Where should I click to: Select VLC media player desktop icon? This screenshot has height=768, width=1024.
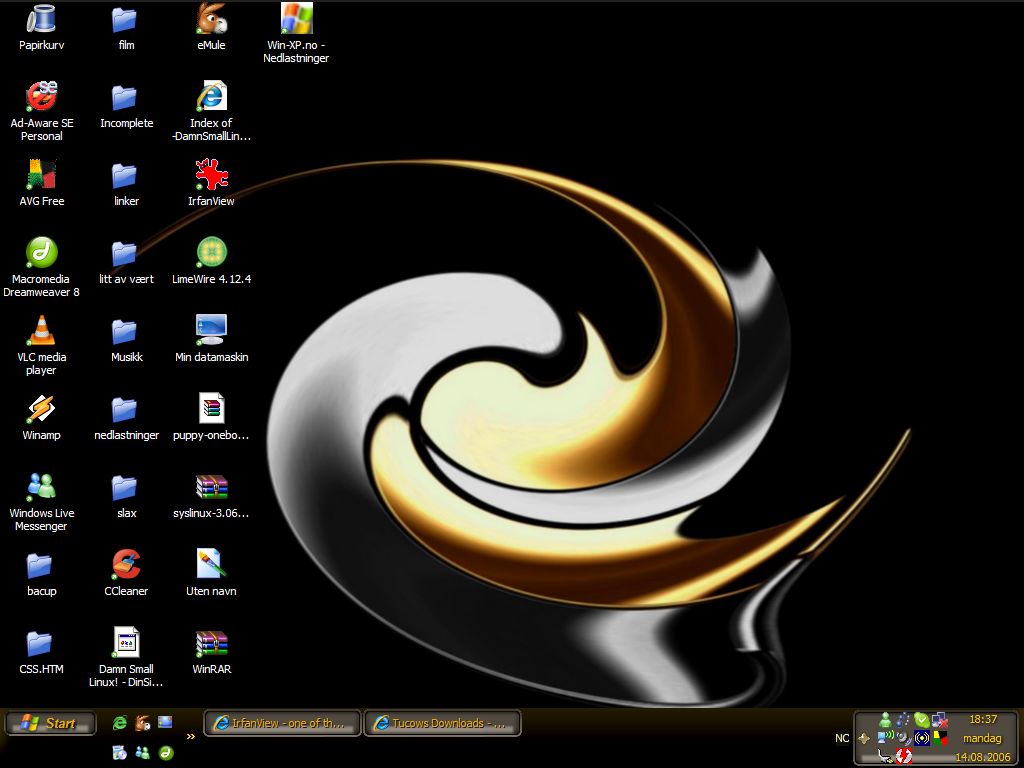point(41,345)
